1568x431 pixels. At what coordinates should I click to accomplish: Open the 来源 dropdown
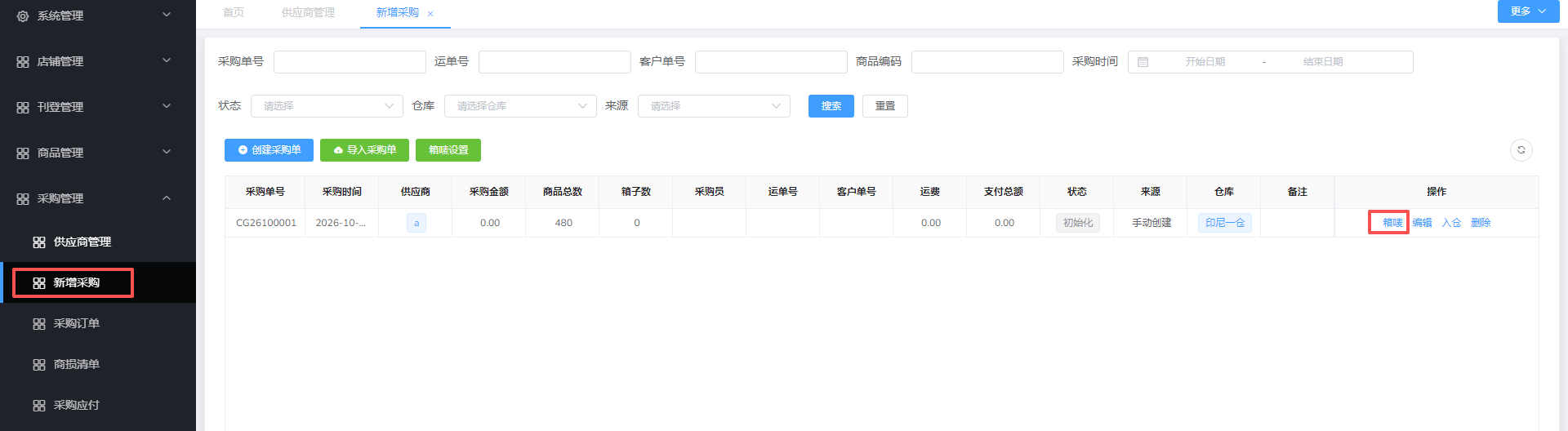[x=714, y=106]
